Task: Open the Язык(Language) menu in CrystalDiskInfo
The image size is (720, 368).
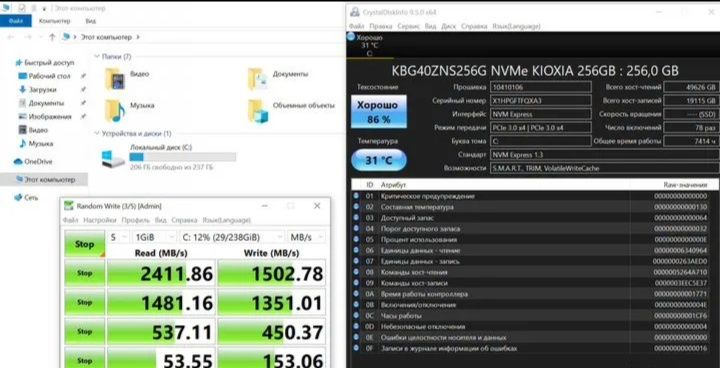Action: tap(516, 27)
